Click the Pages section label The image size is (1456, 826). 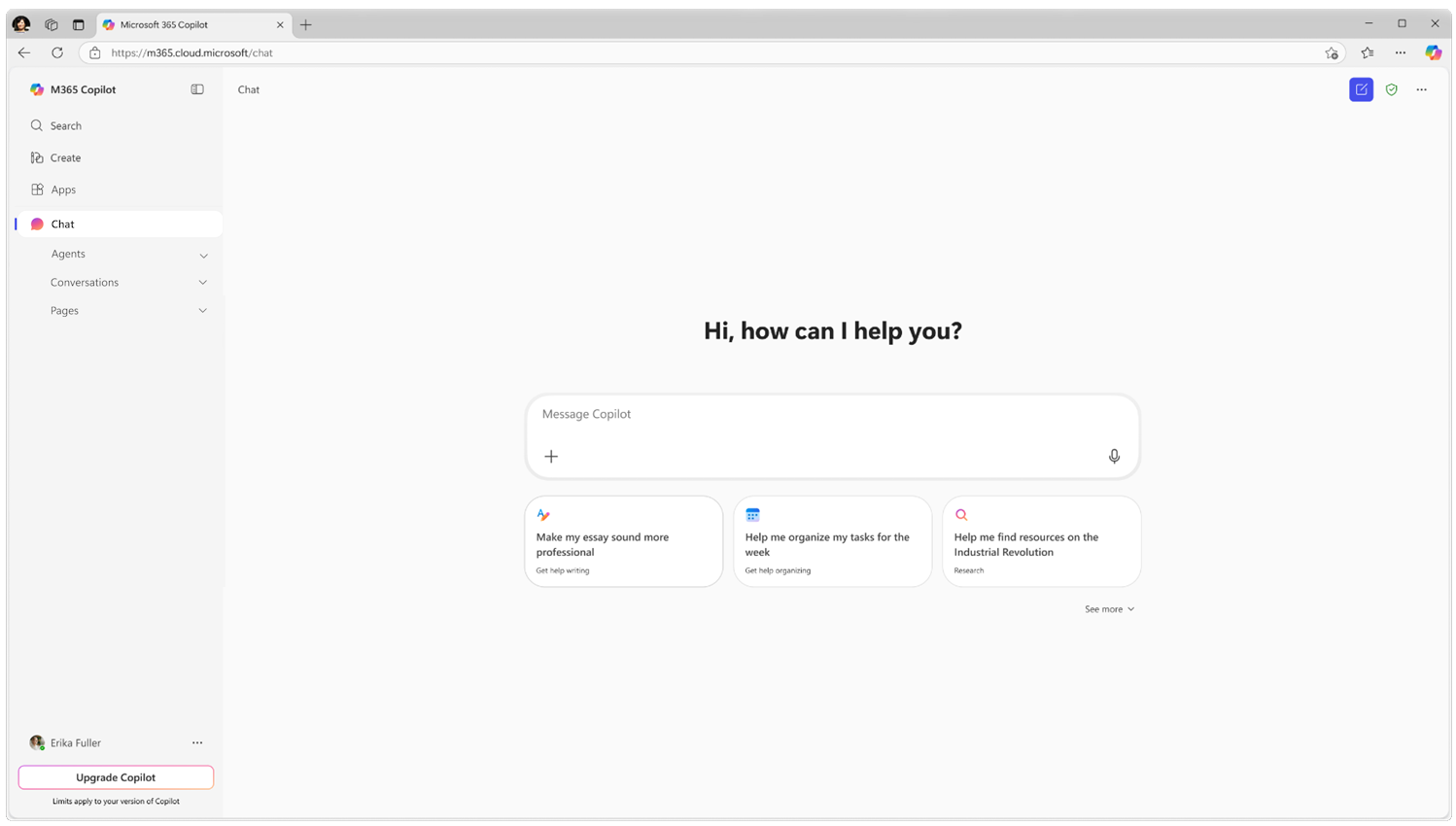64,311
